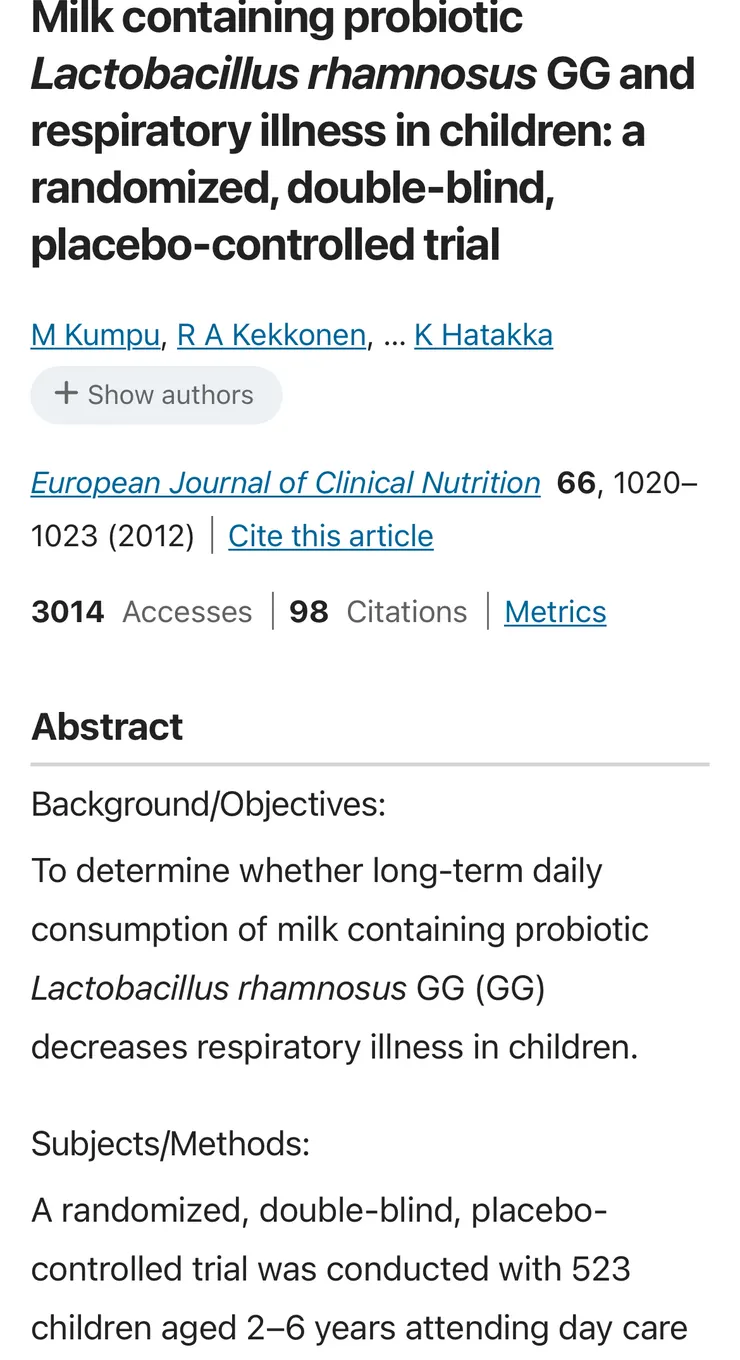Click italic Lactobacillus rhamnosus in abstract text
The image size is (740, 1360).
click(219, 988)
